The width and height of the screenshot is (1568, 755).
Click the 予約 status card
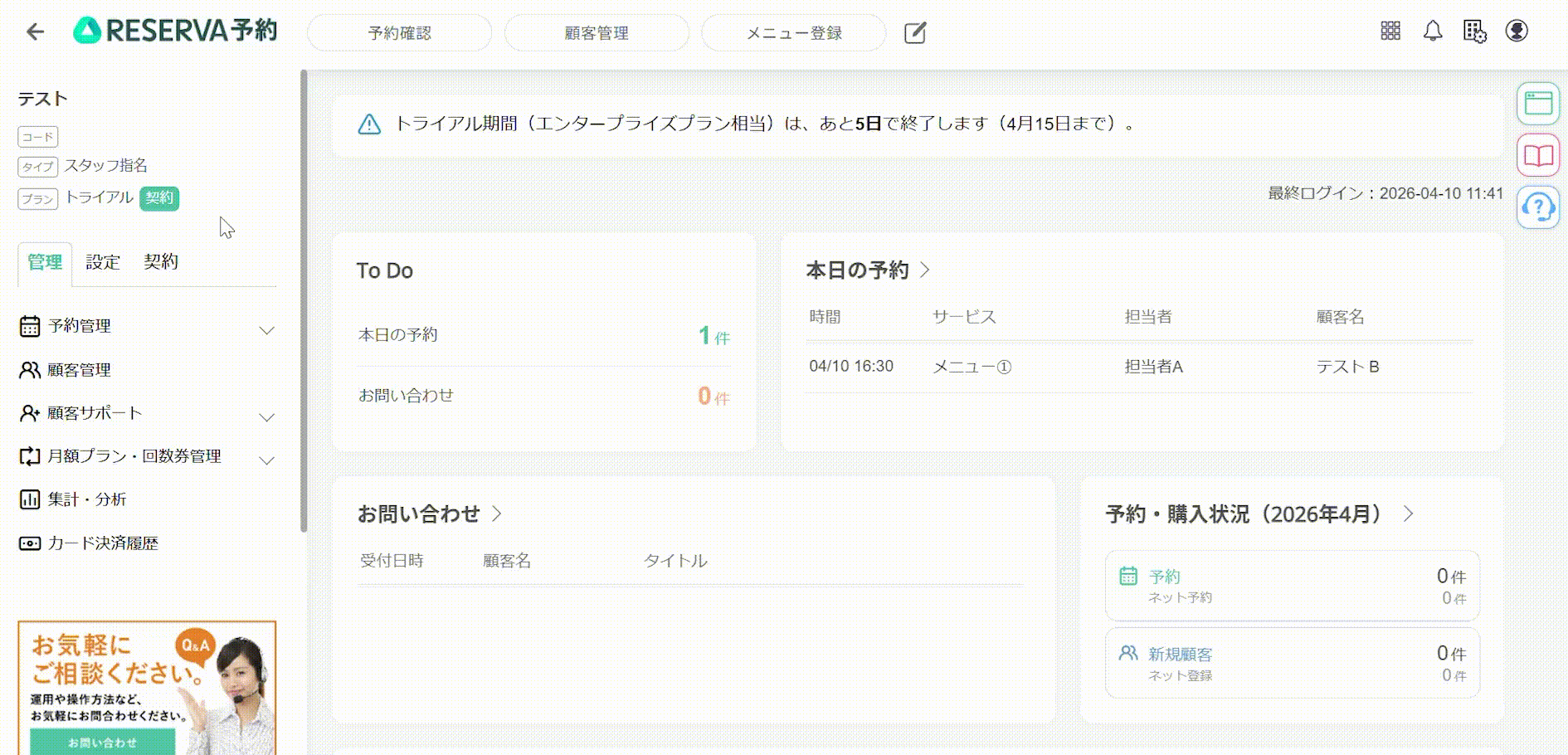click(x=1293, y=586)
